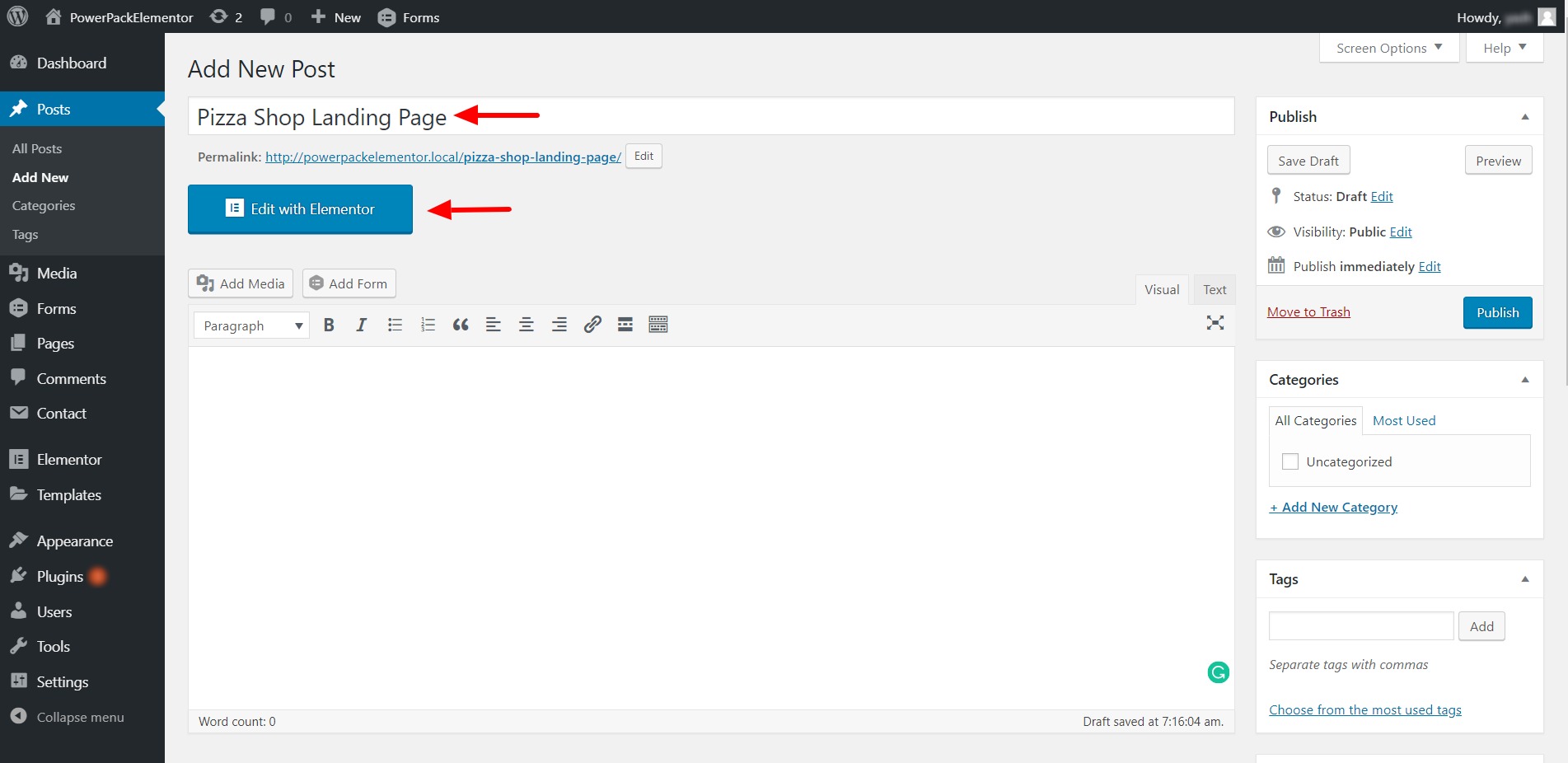This screenshot has height=763, width=1568.
Task: Enable distraction-free writing mode
Action: (x=1215, y=323)
